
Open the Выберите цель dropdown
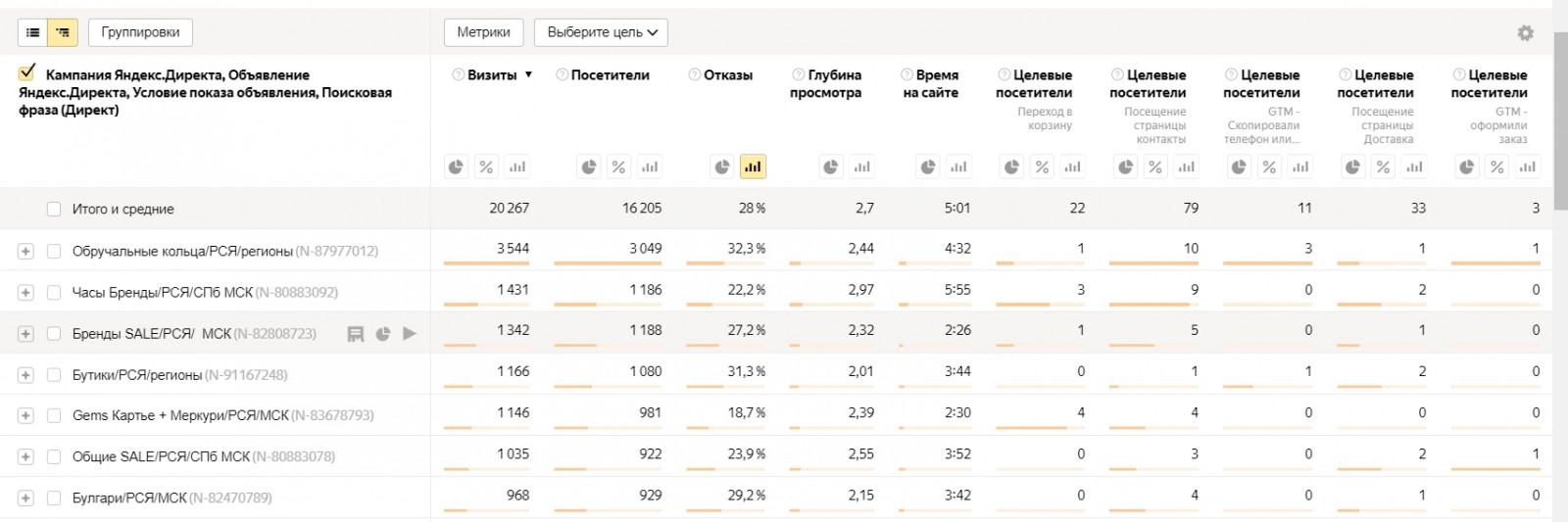point(601,32)
